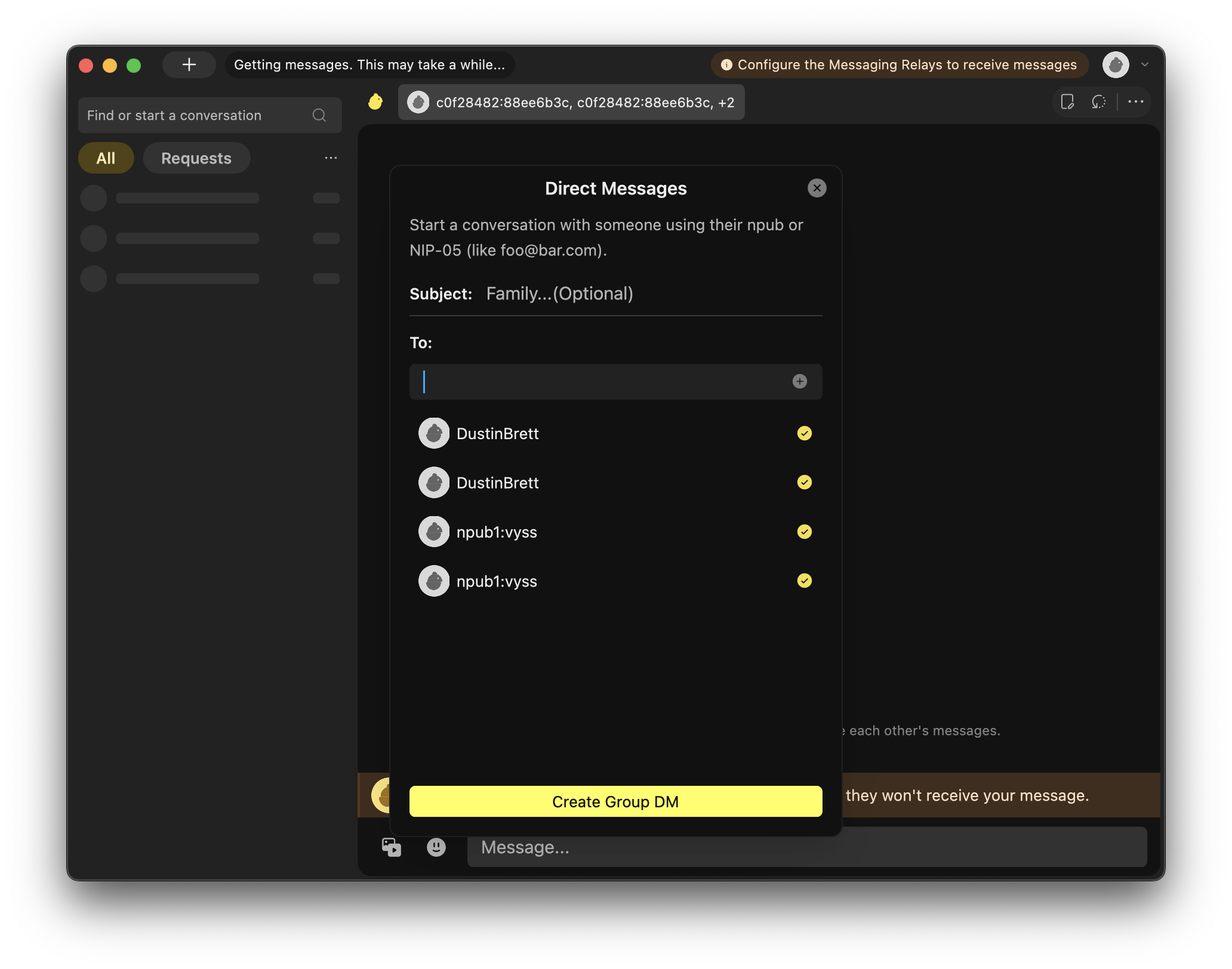1232x969 pixels.
Task: Uncheck the first DustinBrett contact
Action: tap(804, 433)
